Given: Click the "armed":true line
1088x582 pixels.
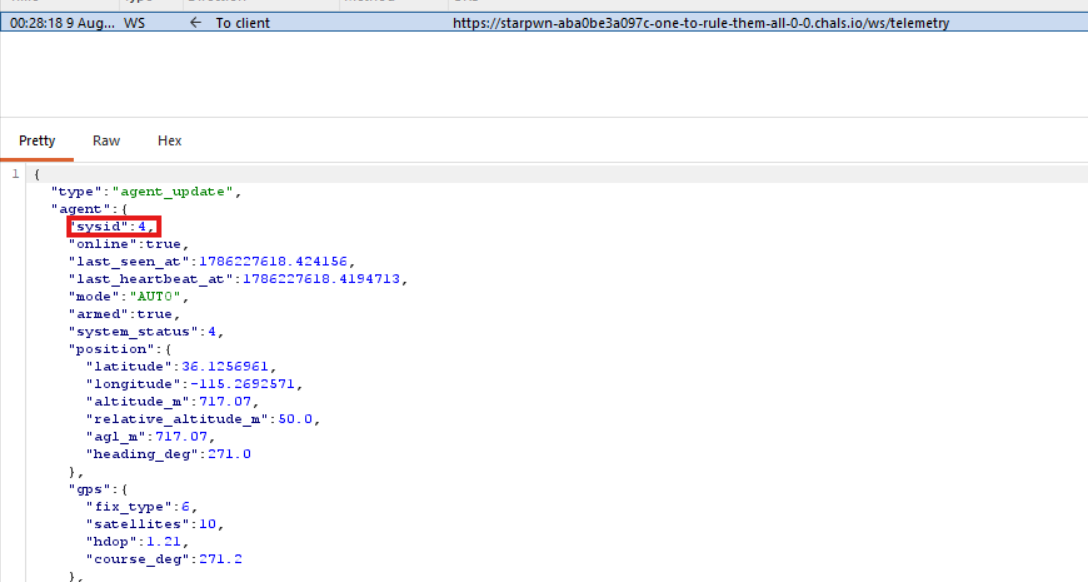Looking at the screenshot, I should click(x=124, y=314).
